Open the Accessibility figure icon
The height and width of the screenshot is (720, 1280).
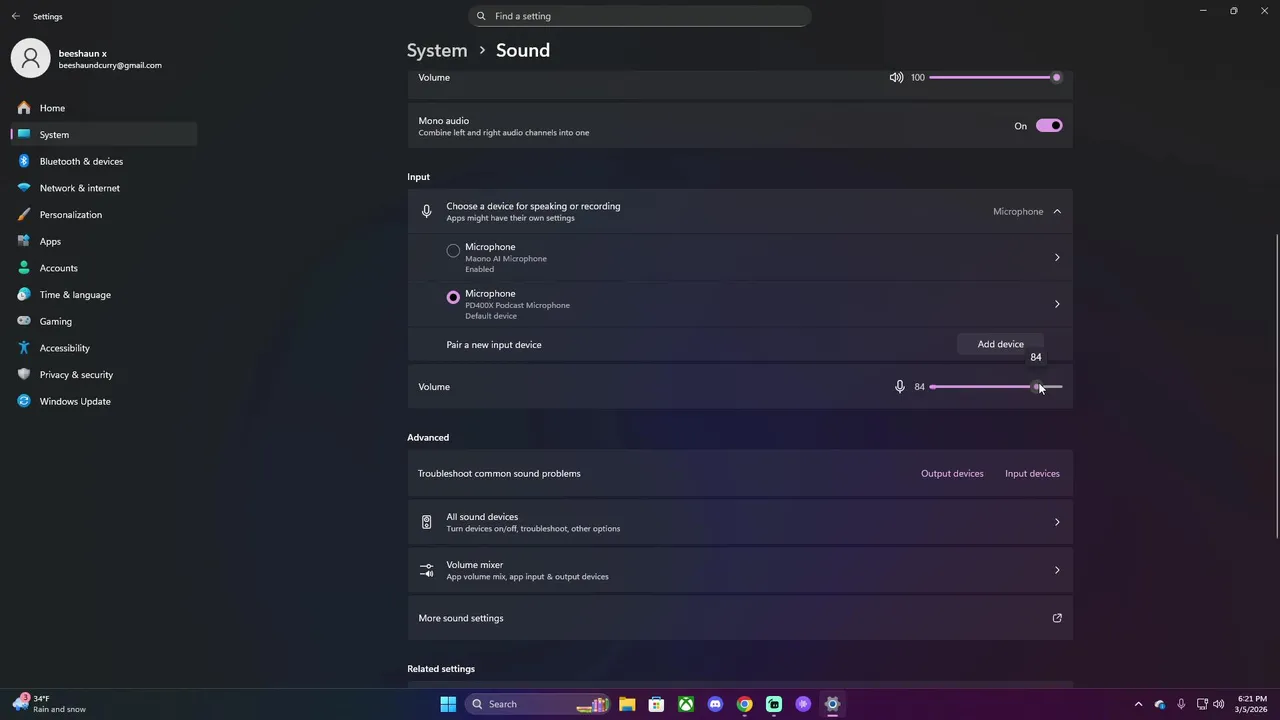coord(24,348)
